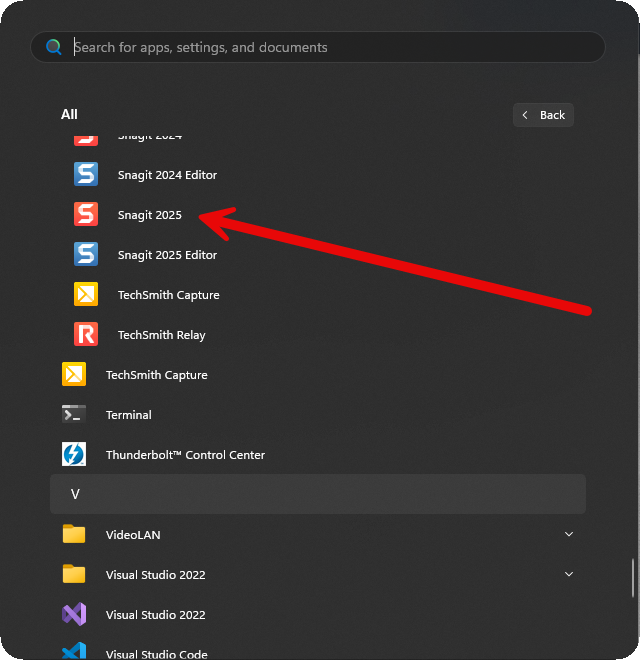The height and width of the screenshot is (660, 640).
Task: Open the Snagit 2025 Editor icon
Action: (86, 254)
